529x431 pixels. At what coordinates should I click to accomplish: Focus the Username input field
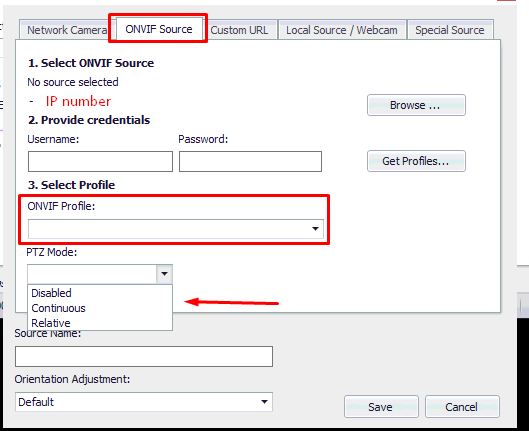tap(101, 162)
